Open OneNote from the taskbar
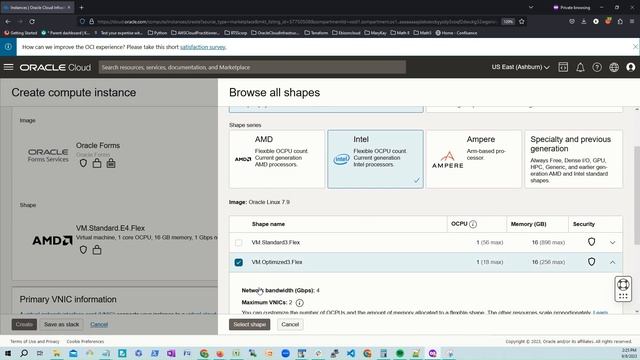Viewport: 640px width, 360px height. (x=171, y=353)
